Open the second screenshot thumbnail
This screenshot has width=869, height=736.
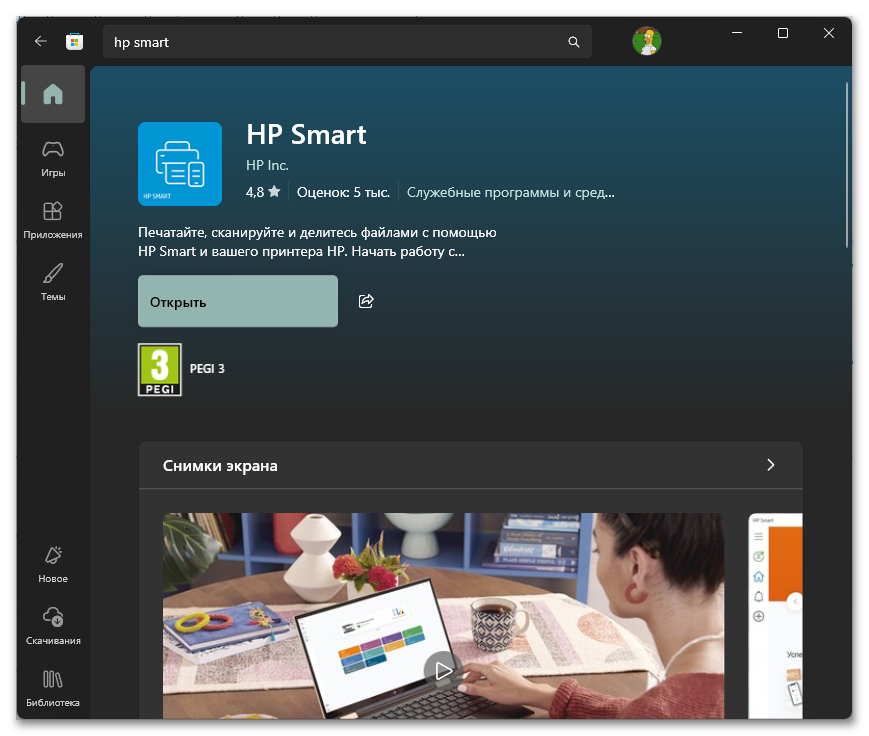point(775,616)
